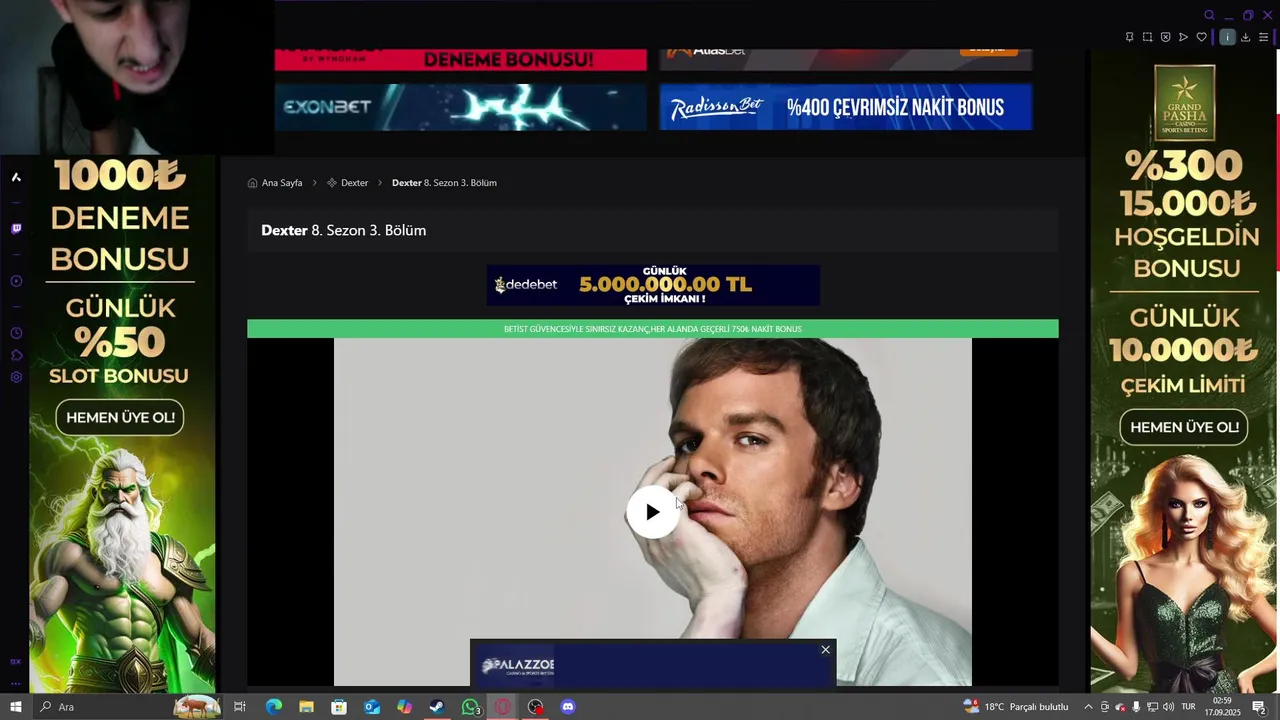
Task: Click the green Betist bonus strip
Action: [652, 329]
